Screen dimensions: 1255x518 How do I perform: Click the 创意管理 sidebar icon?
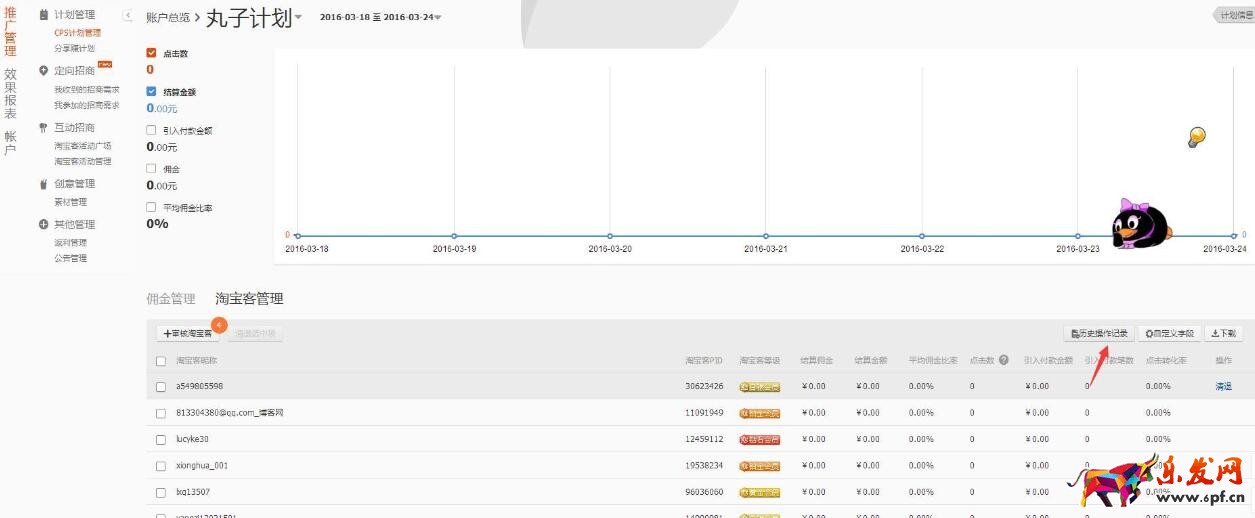click(43, 184)
